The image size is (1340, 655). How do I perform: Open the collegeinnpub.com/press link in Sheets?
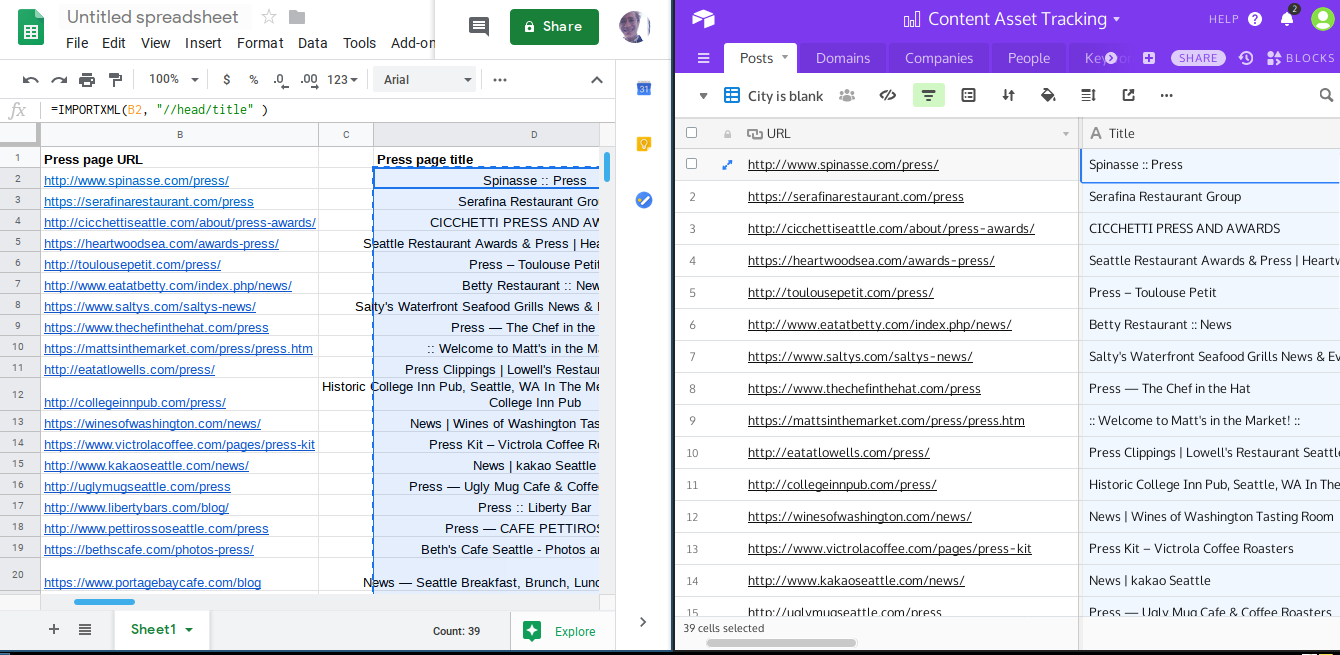pyautogui.click(x=135, y=402)
